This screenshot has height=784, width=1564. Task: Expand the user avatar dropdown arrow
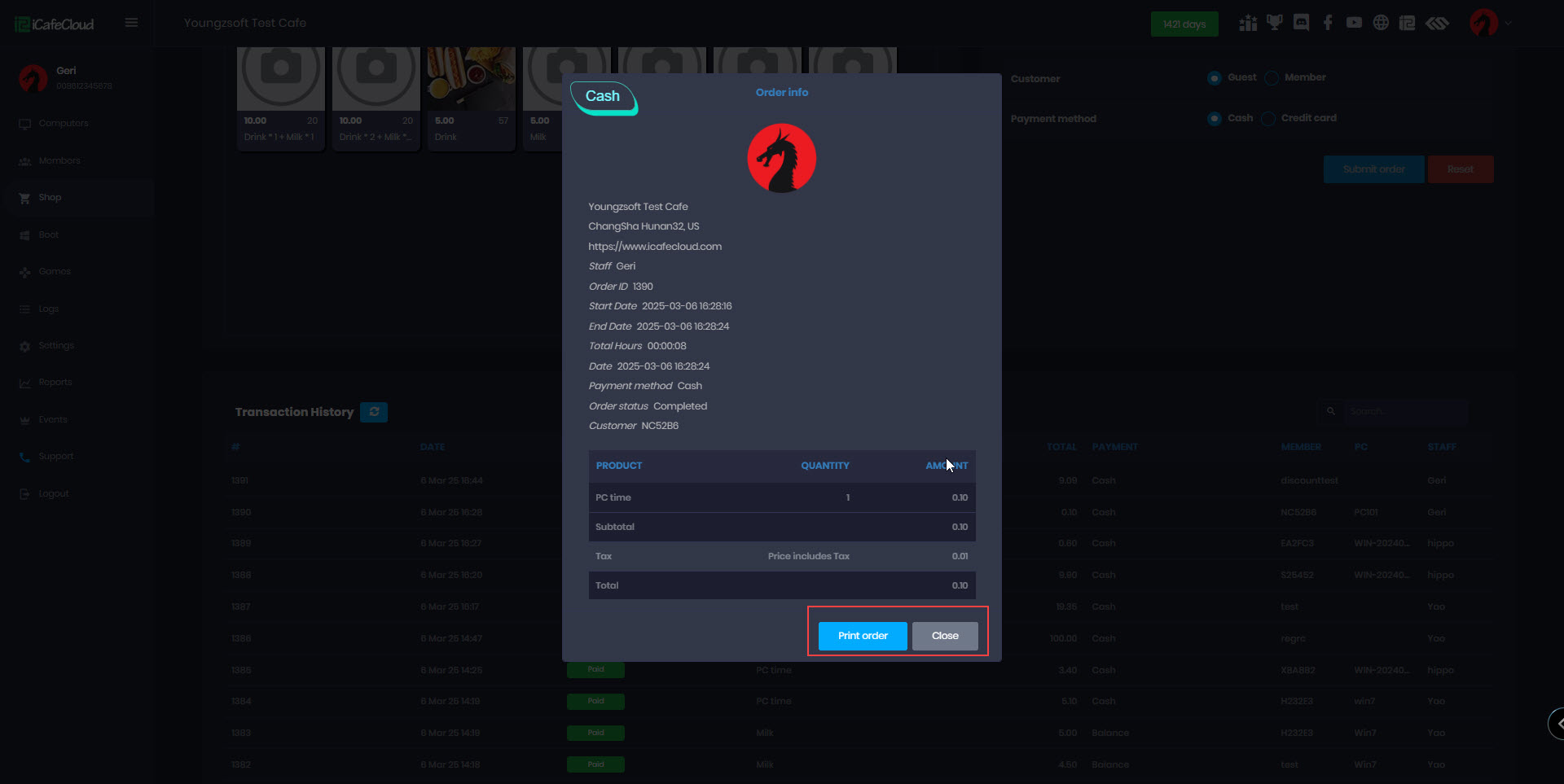click(1508, 24)
